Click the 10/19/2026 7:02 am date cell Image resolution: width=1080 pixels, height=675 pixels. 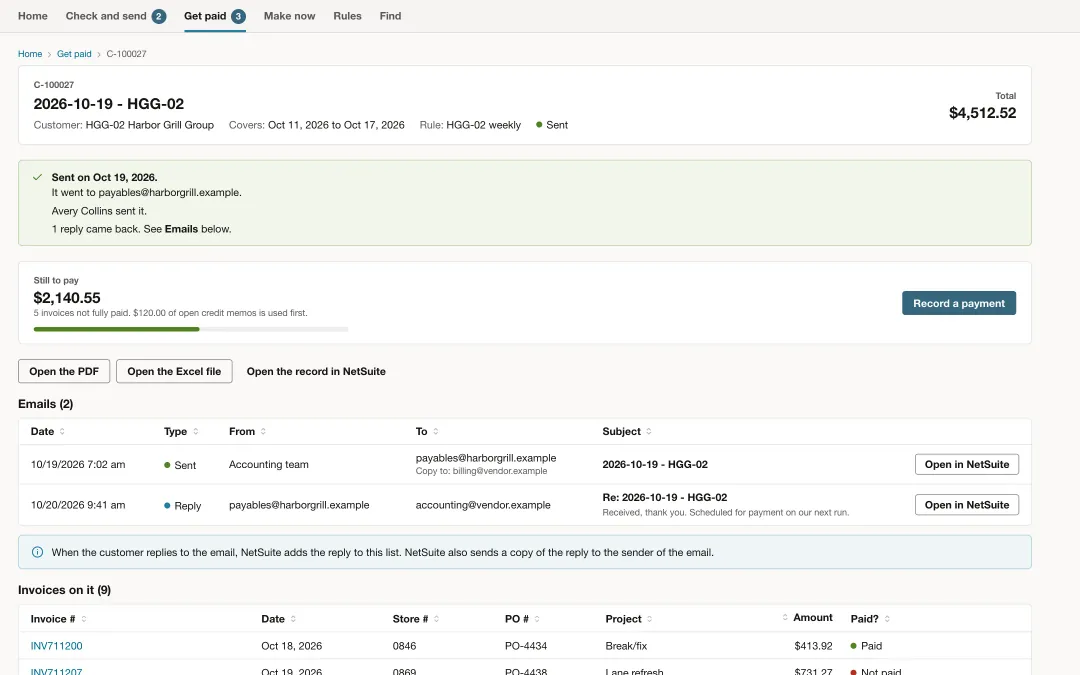[78, 464]
